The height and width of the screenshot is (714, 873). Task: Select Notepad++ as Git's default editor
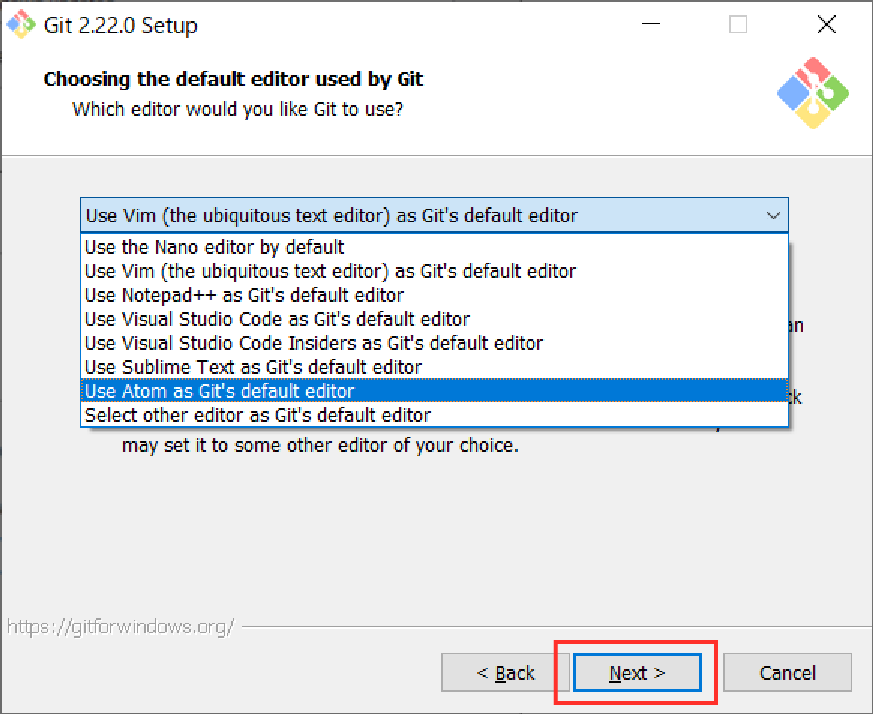[x=244, y=295]
